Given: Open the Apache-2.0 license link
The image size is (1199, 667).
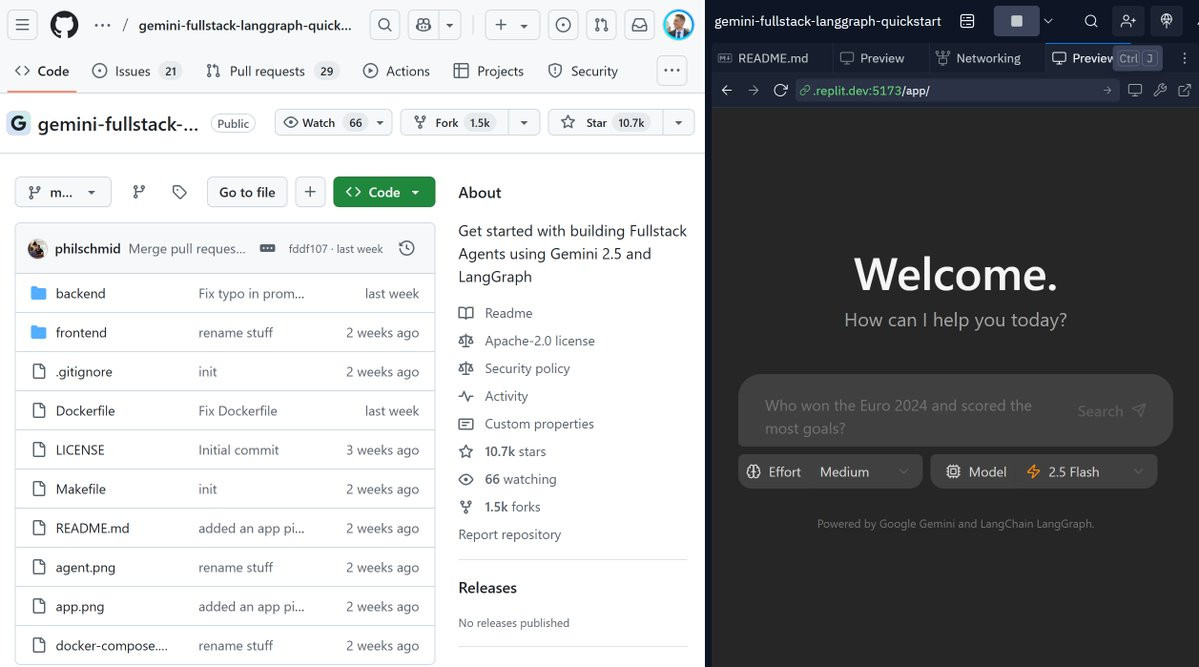Looking at the screenshot, I should (539, 340).
